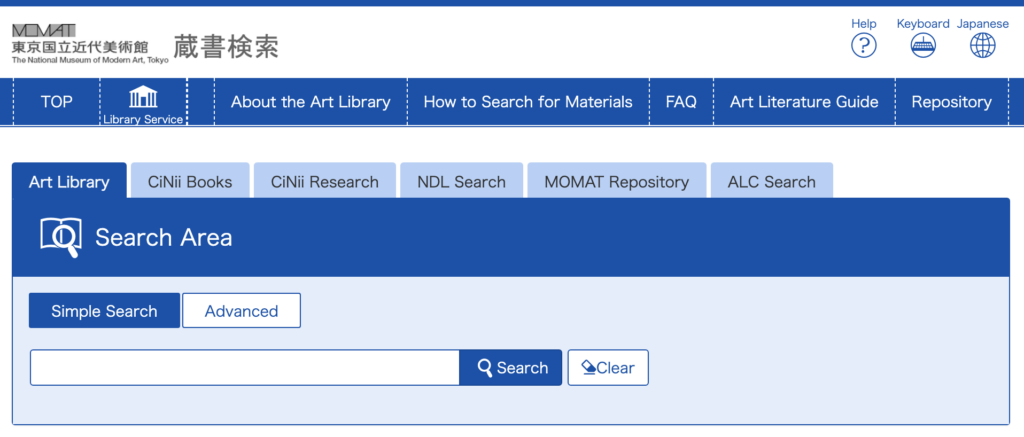Screen dimensions: 1024x437
Task: Open the on-screen Keyboard icon
Action: tap(923, 46)
